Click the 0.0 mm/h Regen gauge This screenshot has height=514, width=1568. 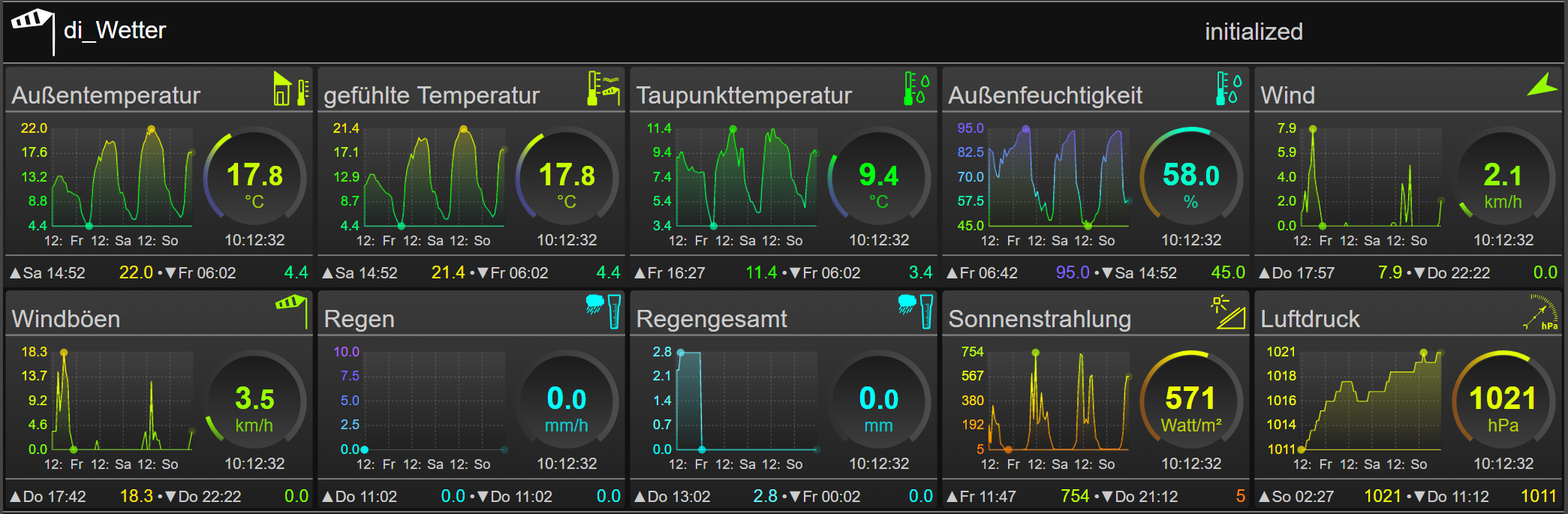(567, 401)
